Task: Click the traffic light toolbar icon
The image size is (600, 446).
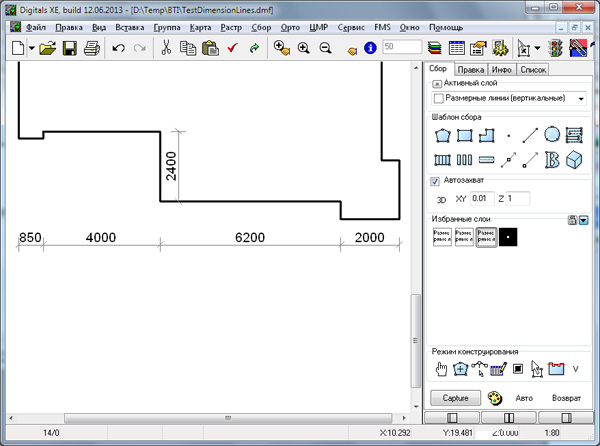Action: pyautogui.click(x=551, y=47)
